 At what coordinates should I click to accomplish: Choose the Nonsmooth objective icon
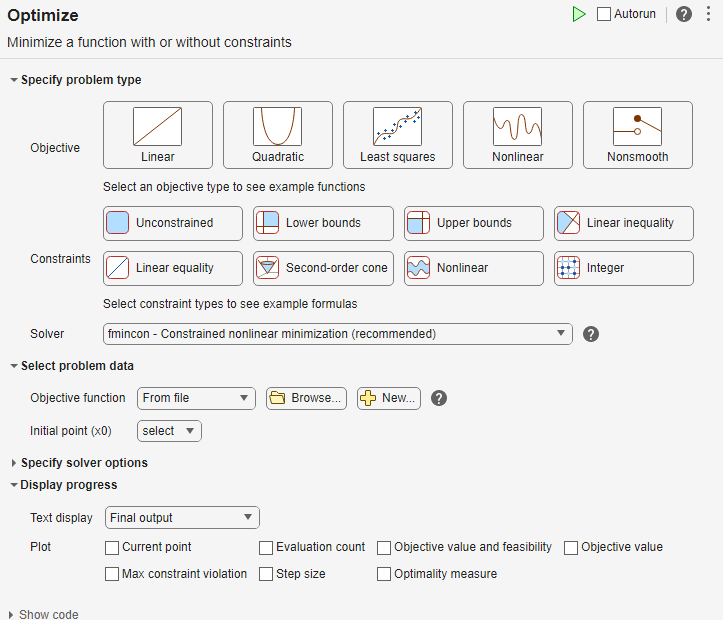pos(637,134)
